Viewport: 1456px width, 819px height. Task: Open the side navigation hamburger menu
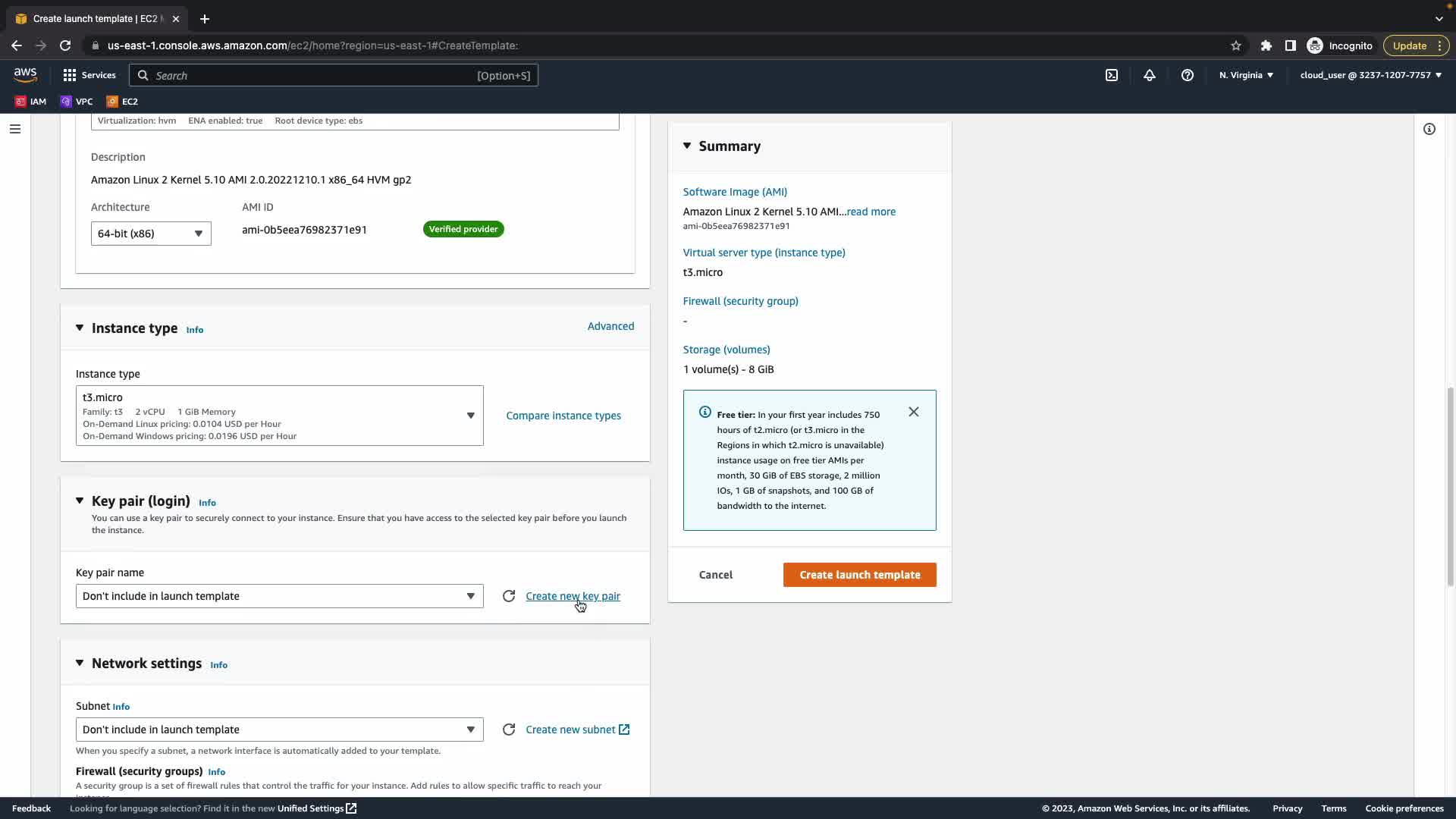click(15, 129)
